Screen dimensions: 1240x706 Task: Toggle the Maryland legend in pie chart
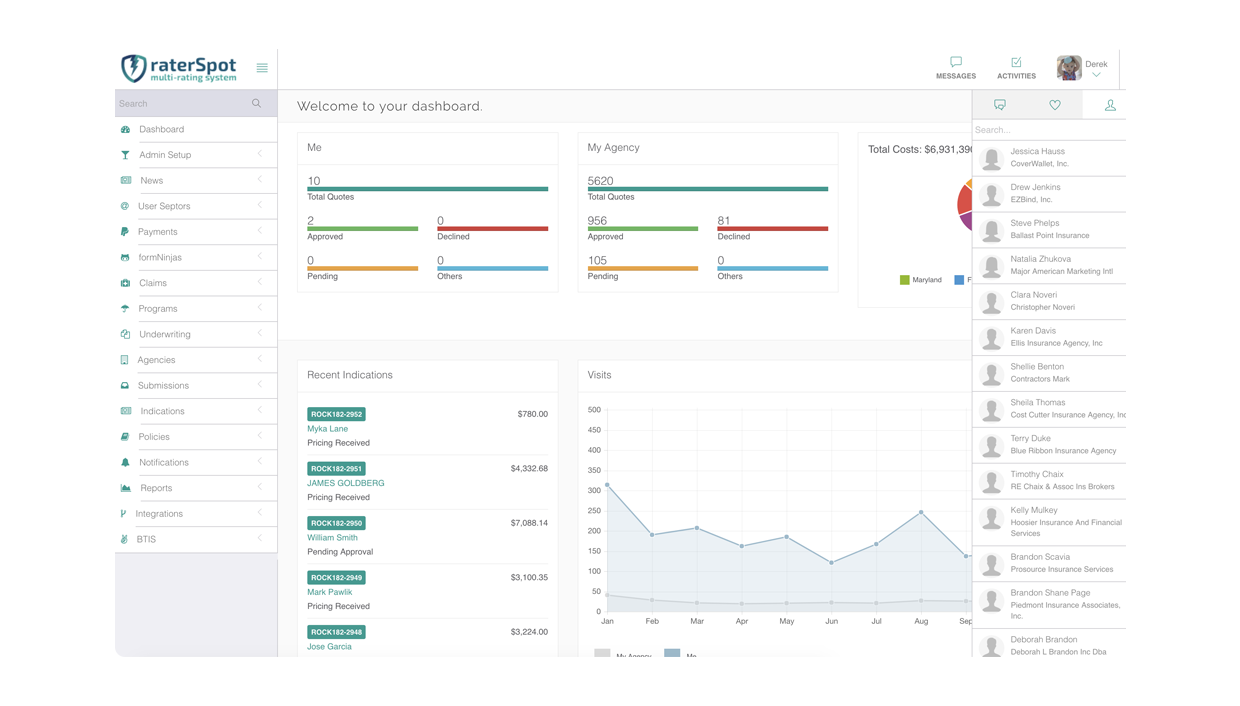pyautogui.click(x=920, y=280)
